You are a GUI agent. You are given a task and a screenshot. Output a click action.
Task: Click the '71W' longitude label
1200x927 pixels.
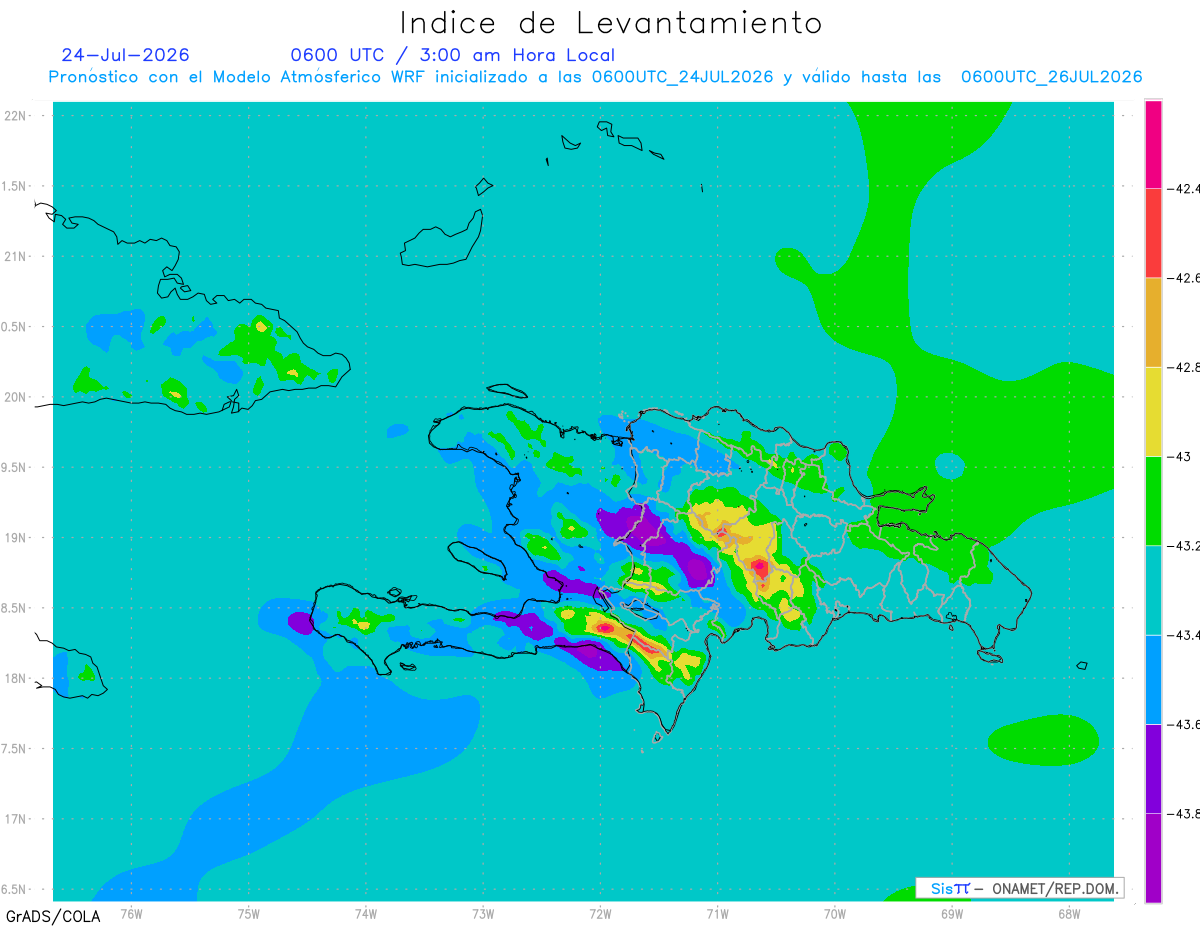[x=717, y=913]
